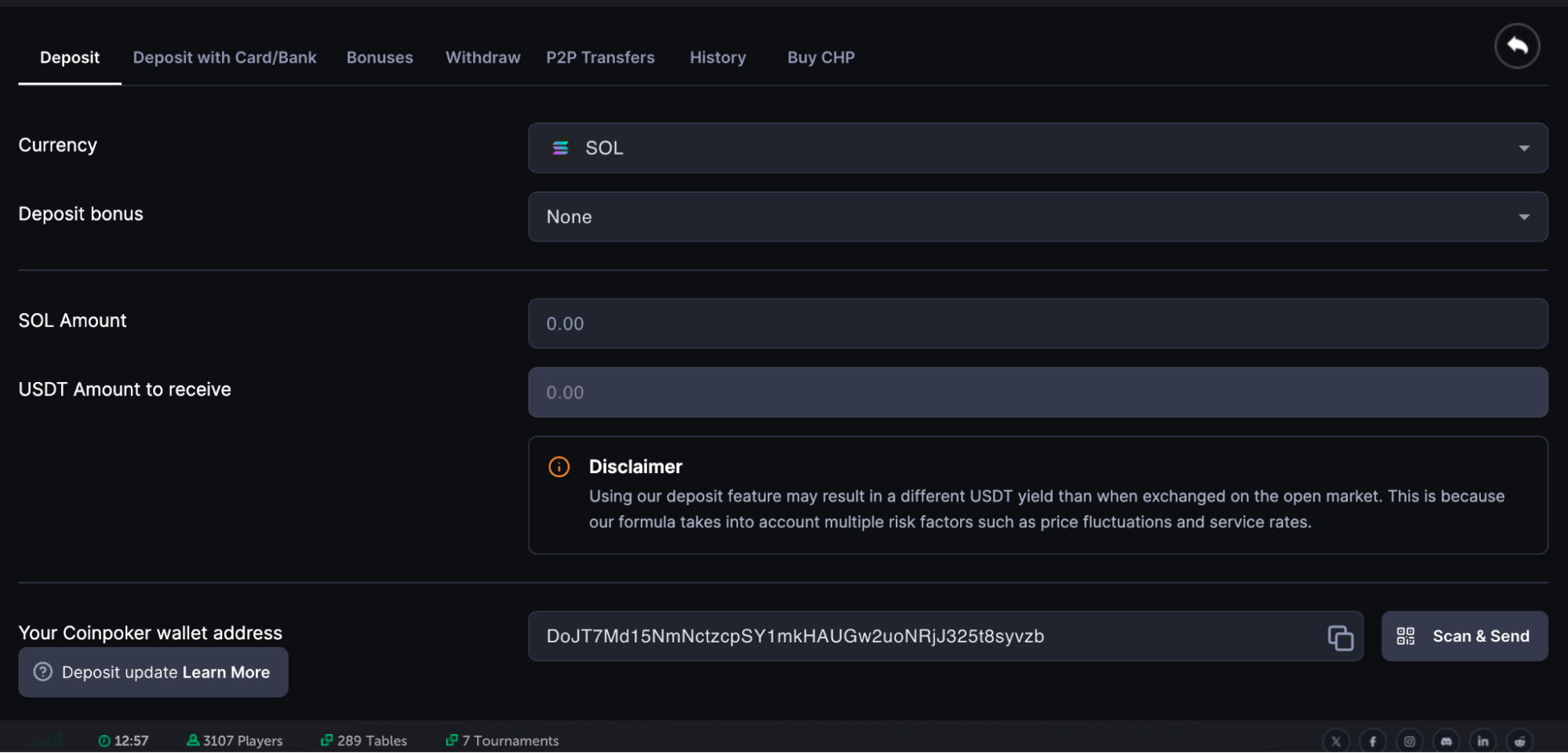Focus the SOL Amount input field

pos(1037,324)
